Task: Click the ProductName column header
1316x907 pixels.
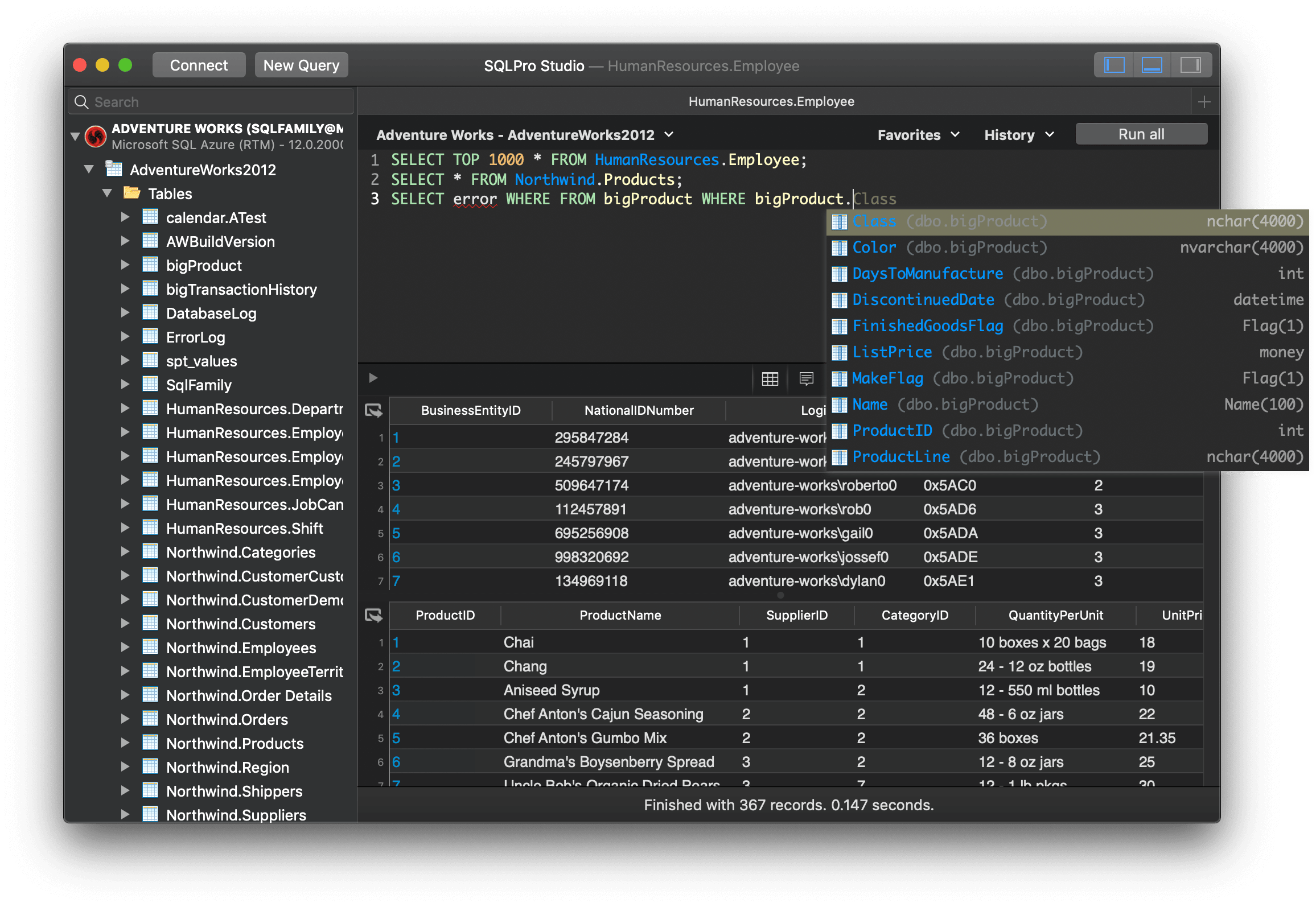Action: 620,615
